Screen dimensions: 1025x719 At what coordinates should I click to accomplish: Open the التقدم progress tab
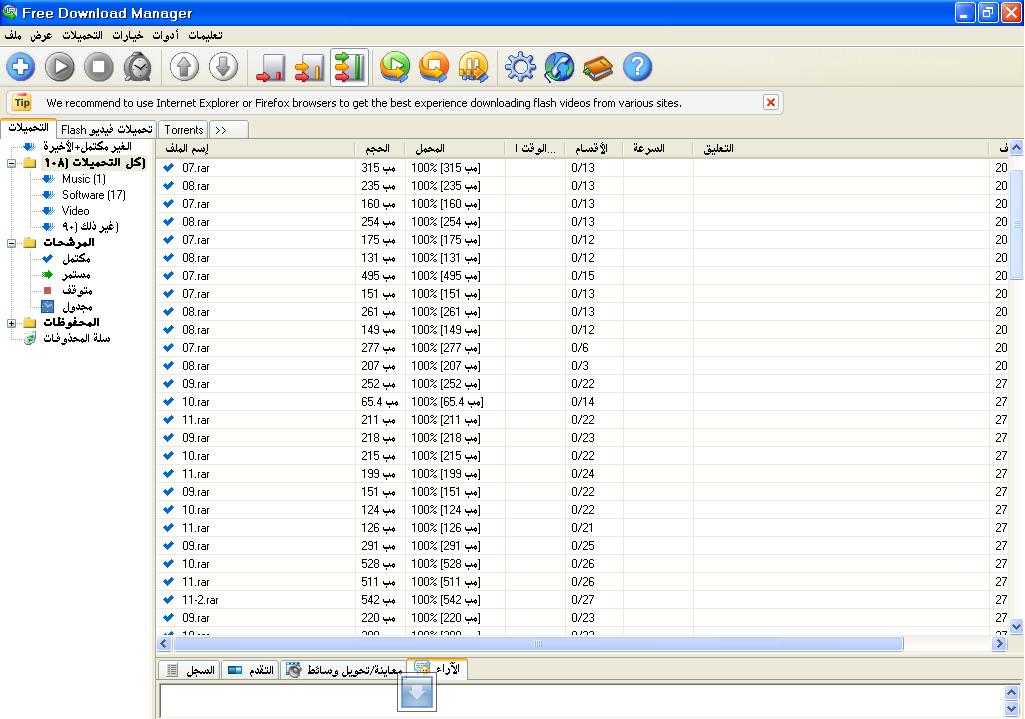coord(251,670)
